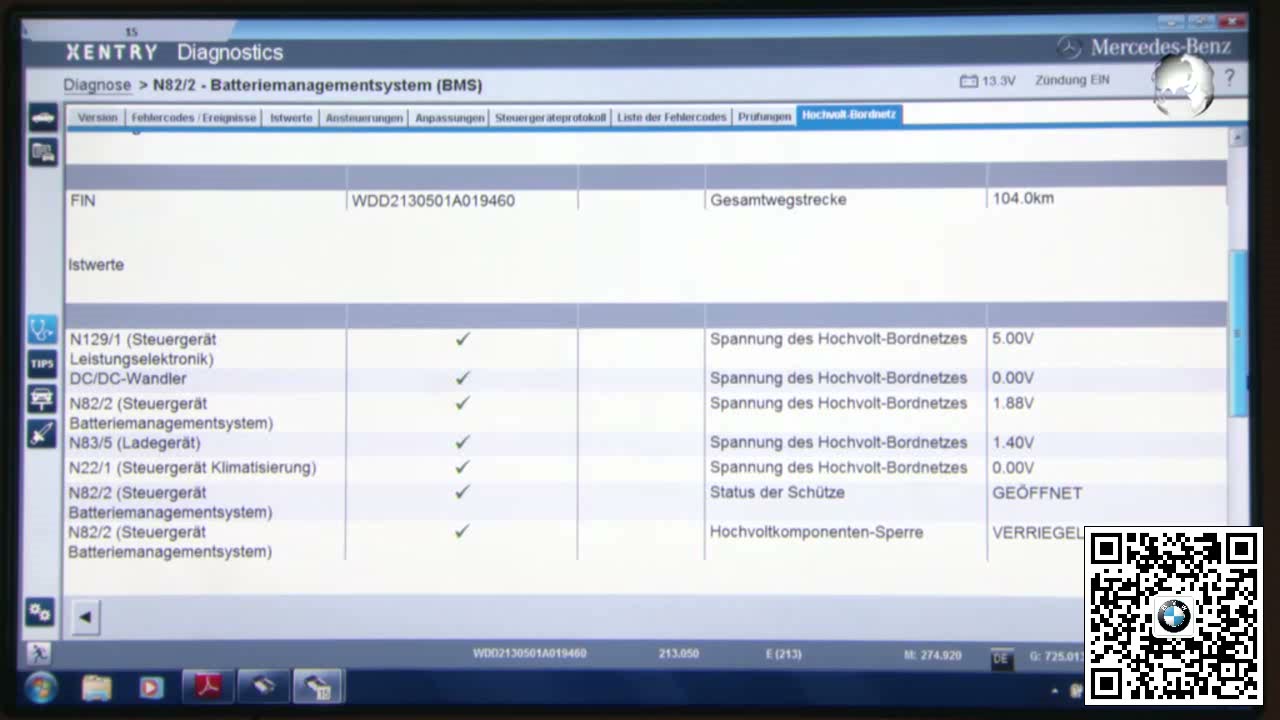
Task: Click the E (213) status bar entry
Action: pos(784,654)
